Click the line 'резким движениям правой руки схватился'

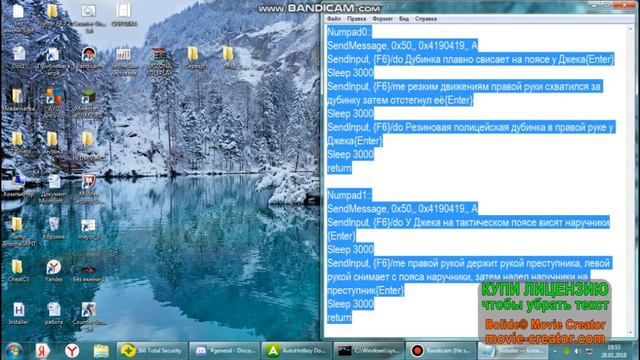point(464,87)
